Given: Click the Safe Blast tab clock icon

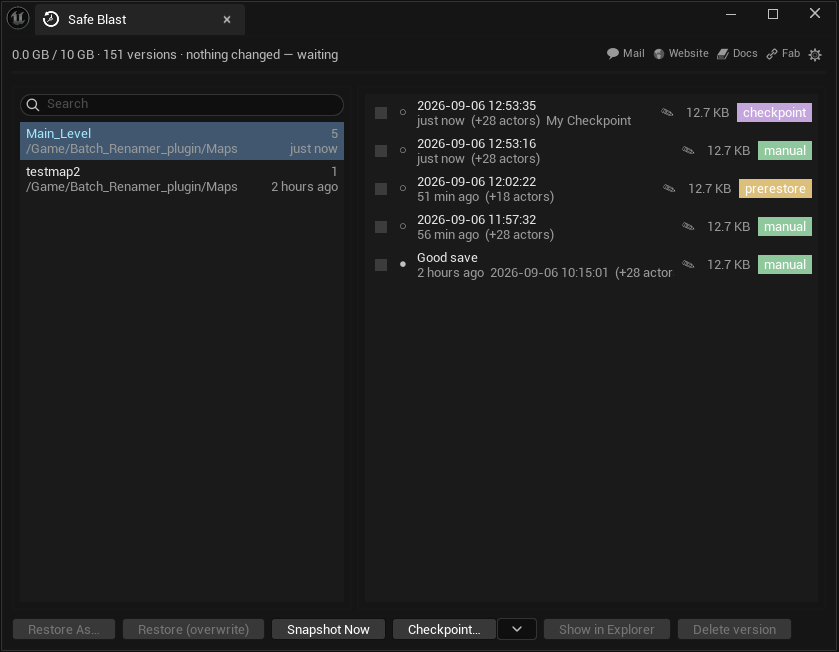Looking at the screenshot, I should pos(51,19).
